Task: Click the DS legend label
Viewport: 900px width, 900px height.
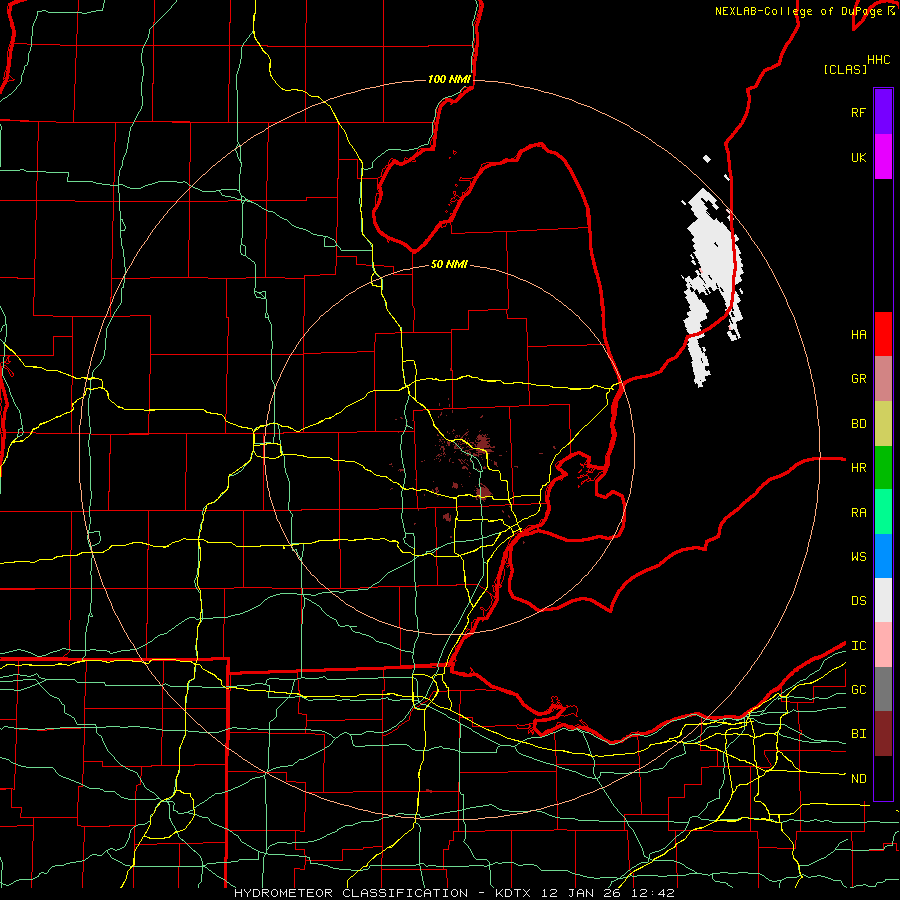Action: point(858,601)
